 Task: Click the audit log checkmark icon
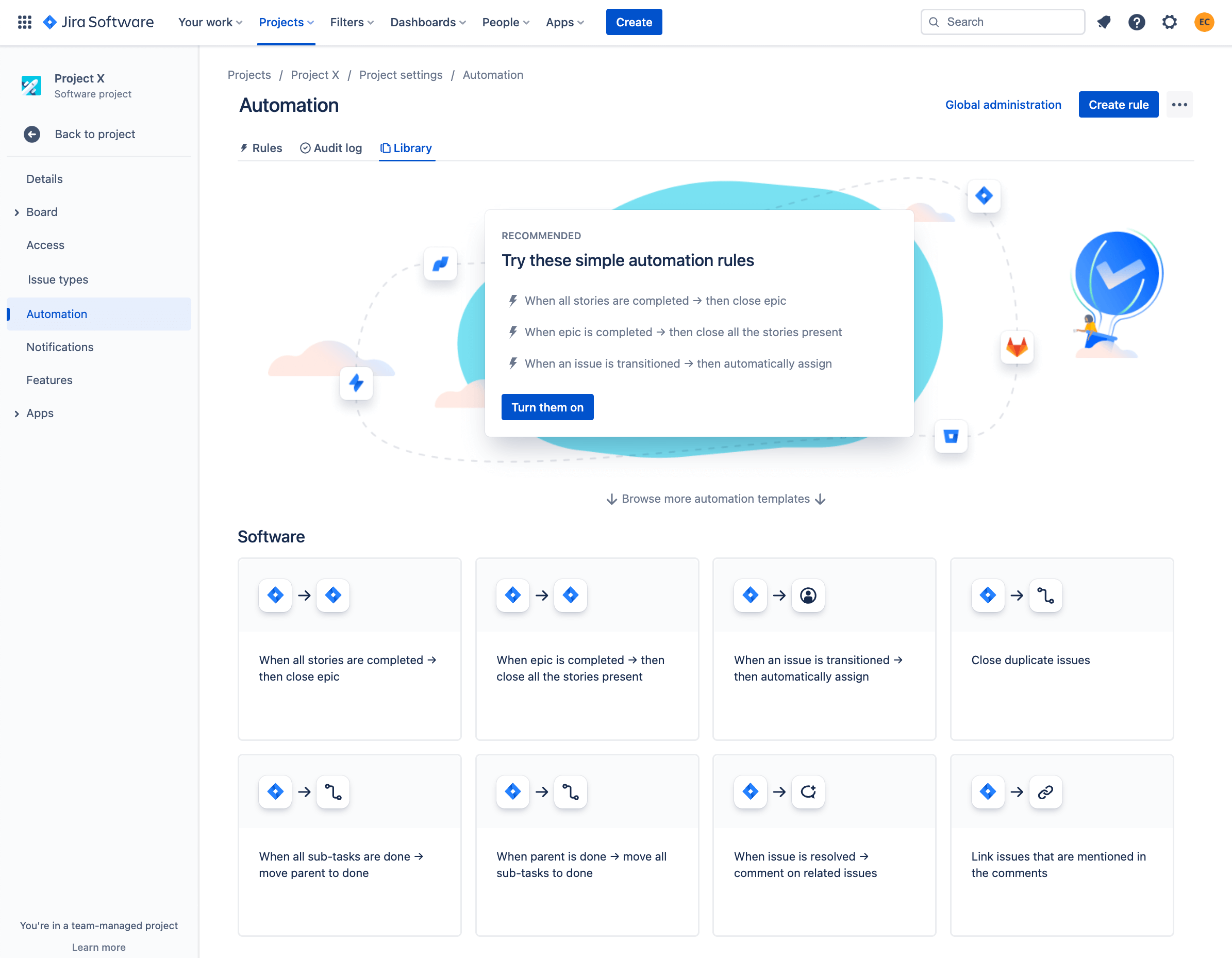point(305,148)
